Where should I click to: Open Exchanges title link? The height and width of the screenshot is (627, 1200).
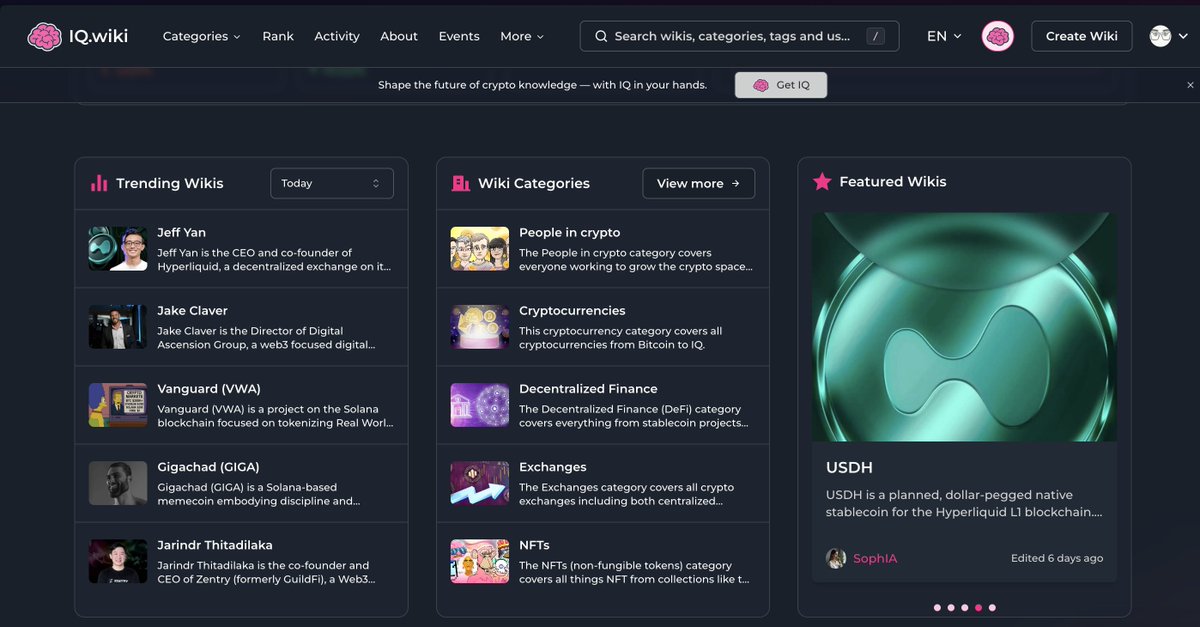click(553, 466)
